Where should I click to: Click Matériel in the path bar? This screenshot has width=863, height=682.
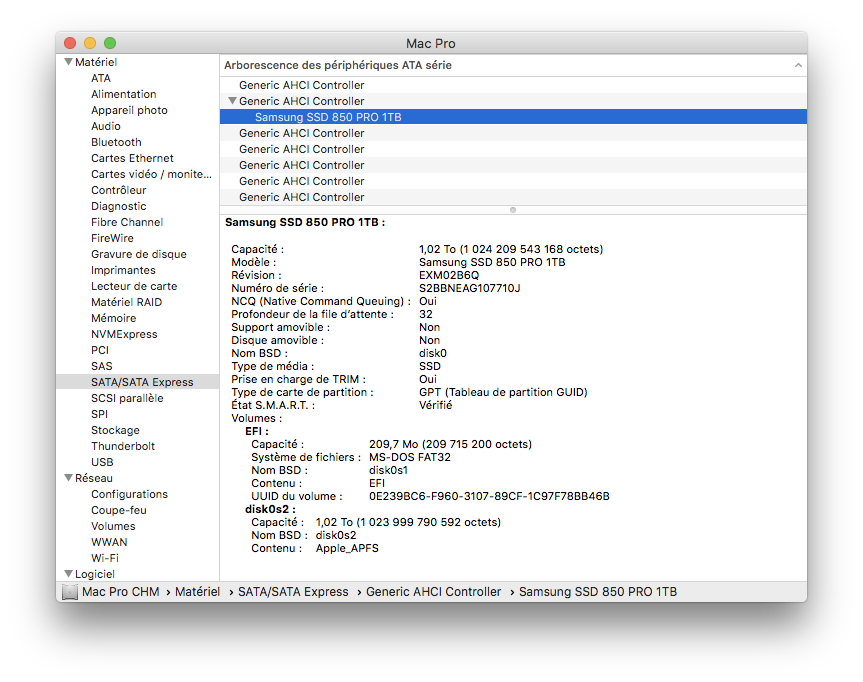197,592
